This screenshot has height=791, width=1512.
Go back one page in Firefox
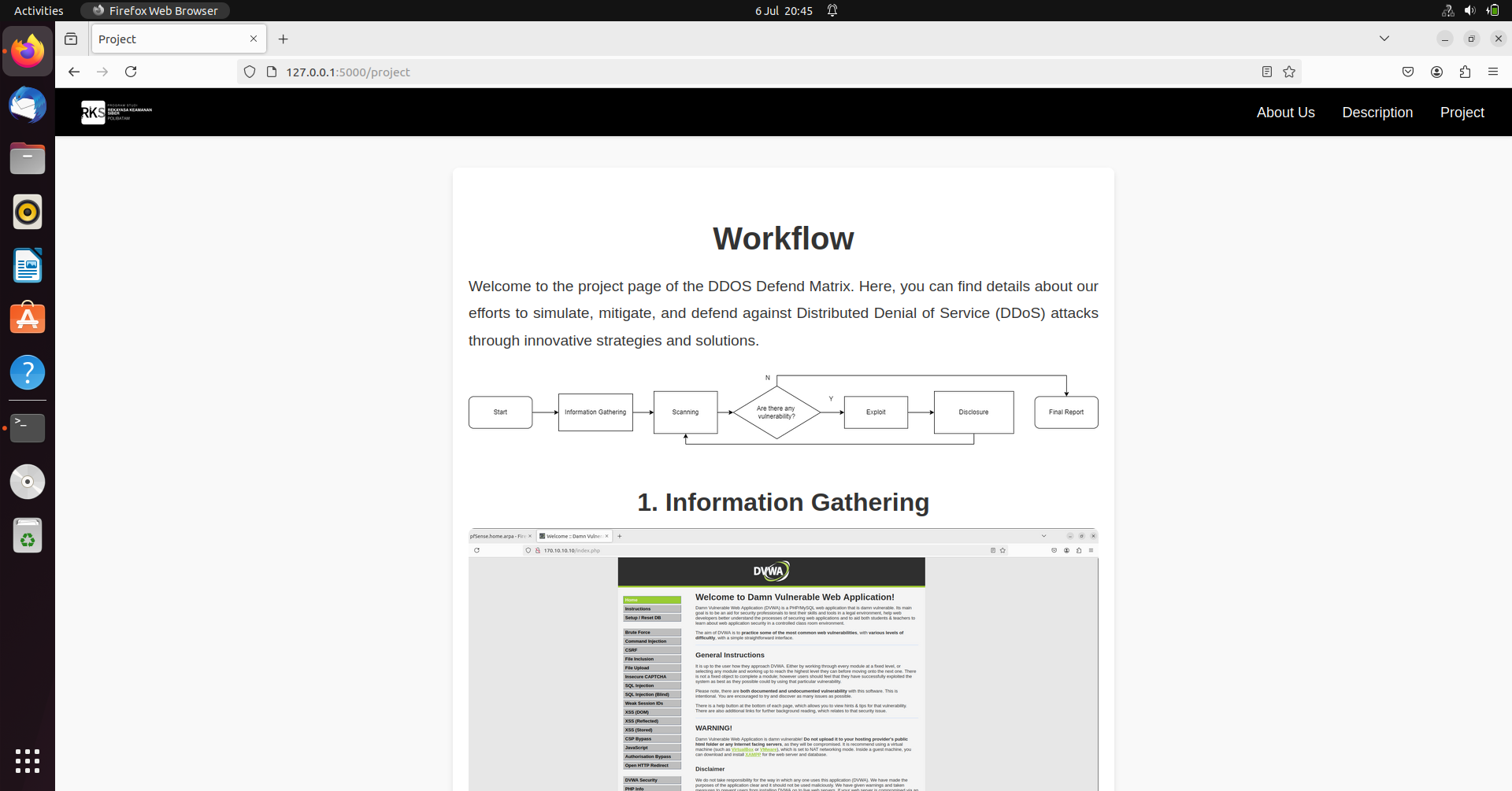point(74,72)
